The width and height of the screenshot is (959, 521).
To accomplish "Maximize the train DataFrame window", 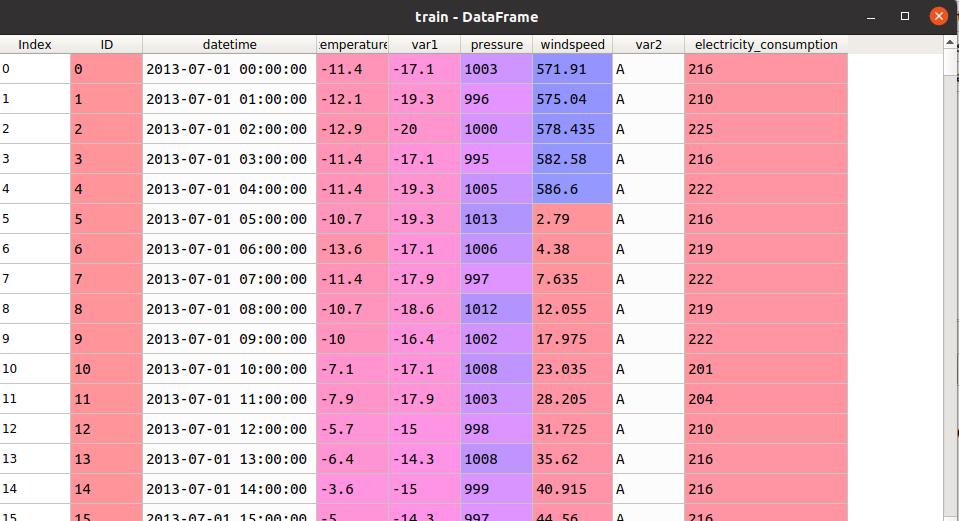I will (905, 17).
